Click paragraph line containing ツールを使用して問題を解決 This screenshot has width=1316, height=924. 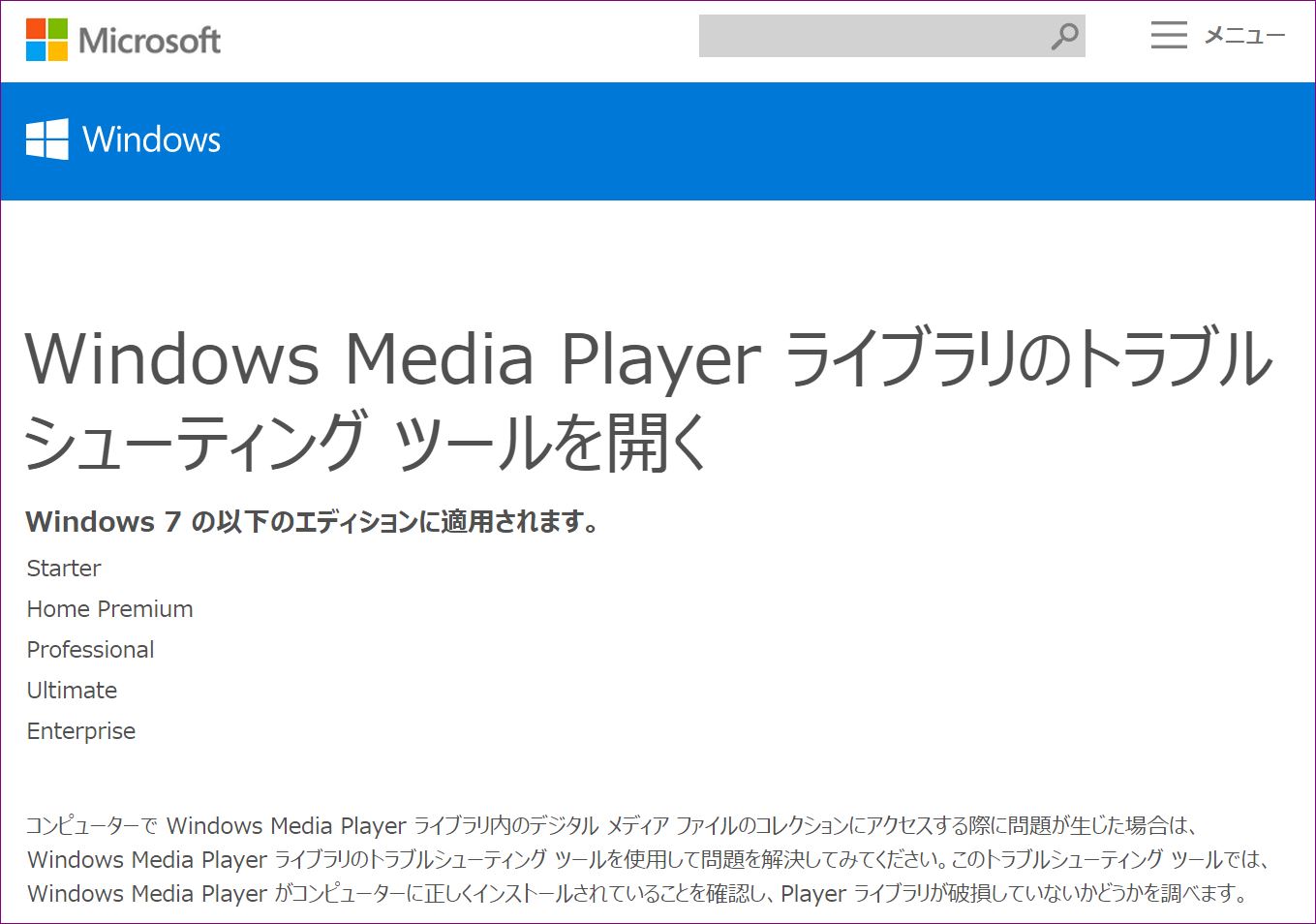[647, 860]
